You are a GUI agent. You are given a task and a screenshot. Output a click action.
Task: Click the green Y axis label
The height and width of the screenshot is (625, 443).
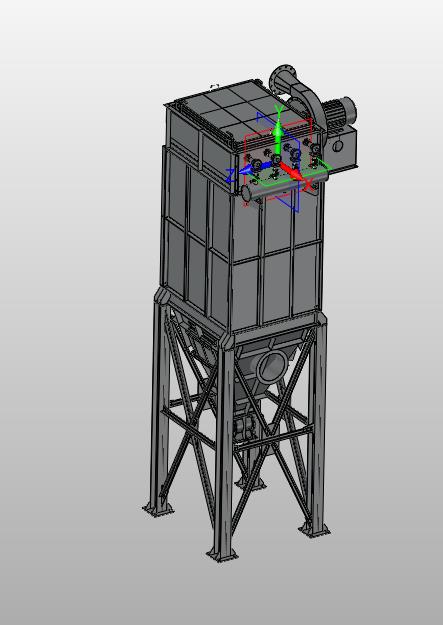(x=279, y=110)
